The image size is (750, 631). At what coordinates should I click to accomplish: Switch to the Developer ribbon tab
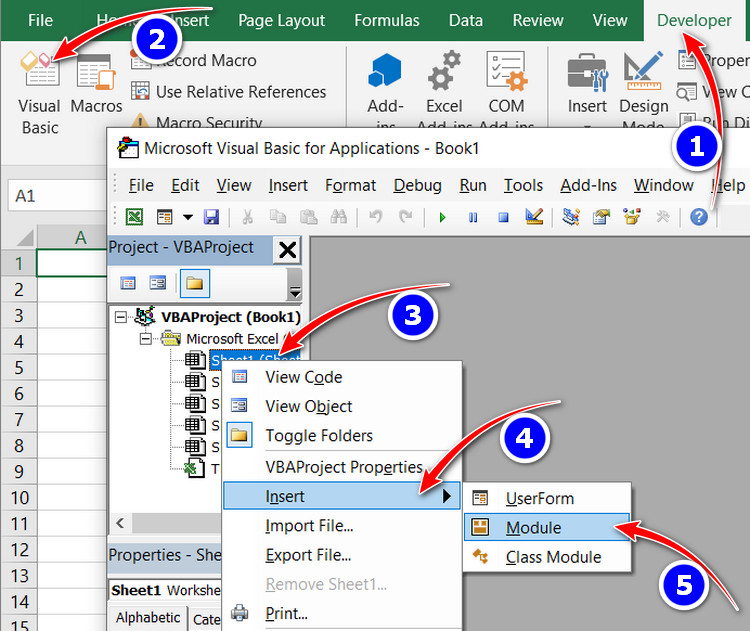click(694, 21)
